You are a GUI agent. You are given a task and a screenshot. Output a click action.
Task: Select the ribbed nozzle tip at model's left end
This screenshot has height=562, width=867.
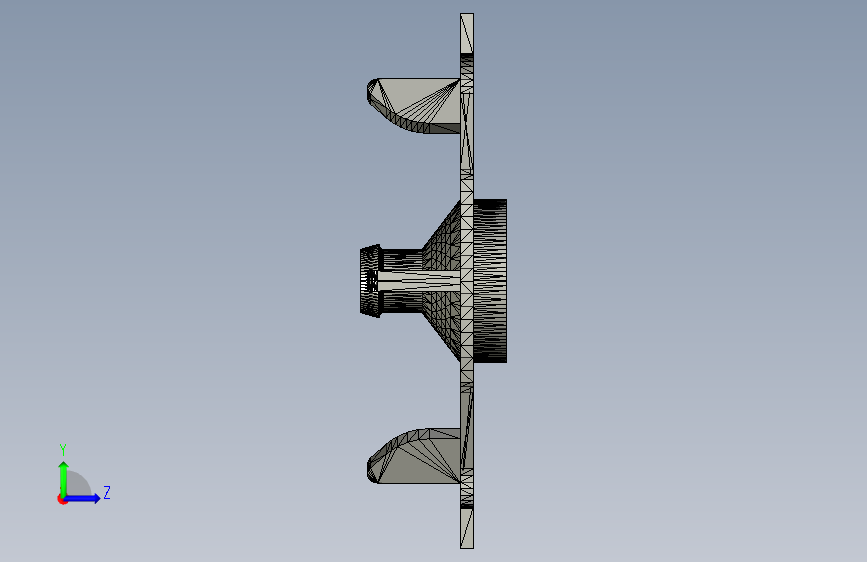coord(370,281)
